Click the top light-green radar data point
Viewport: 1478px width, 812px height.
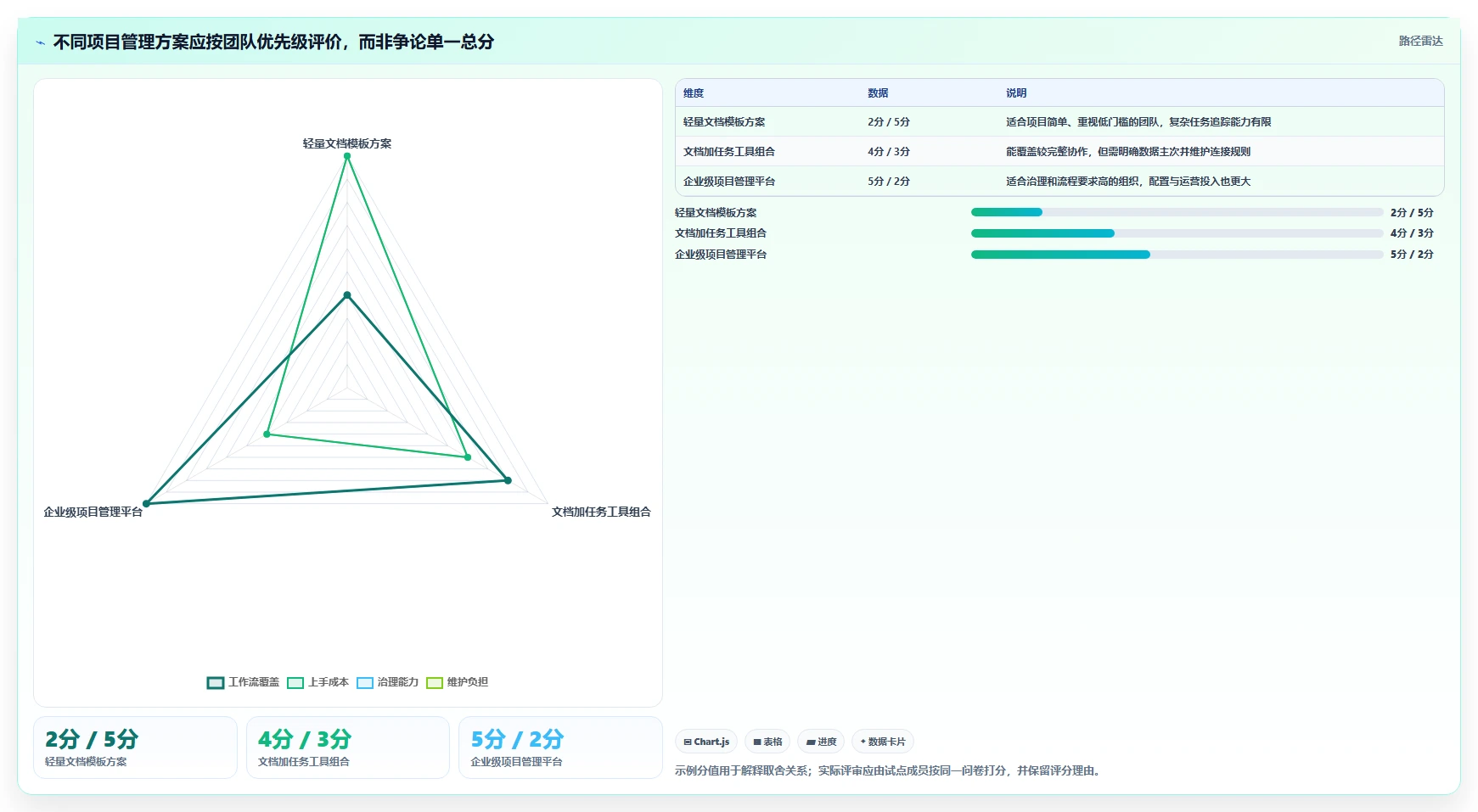pos(347,156)
